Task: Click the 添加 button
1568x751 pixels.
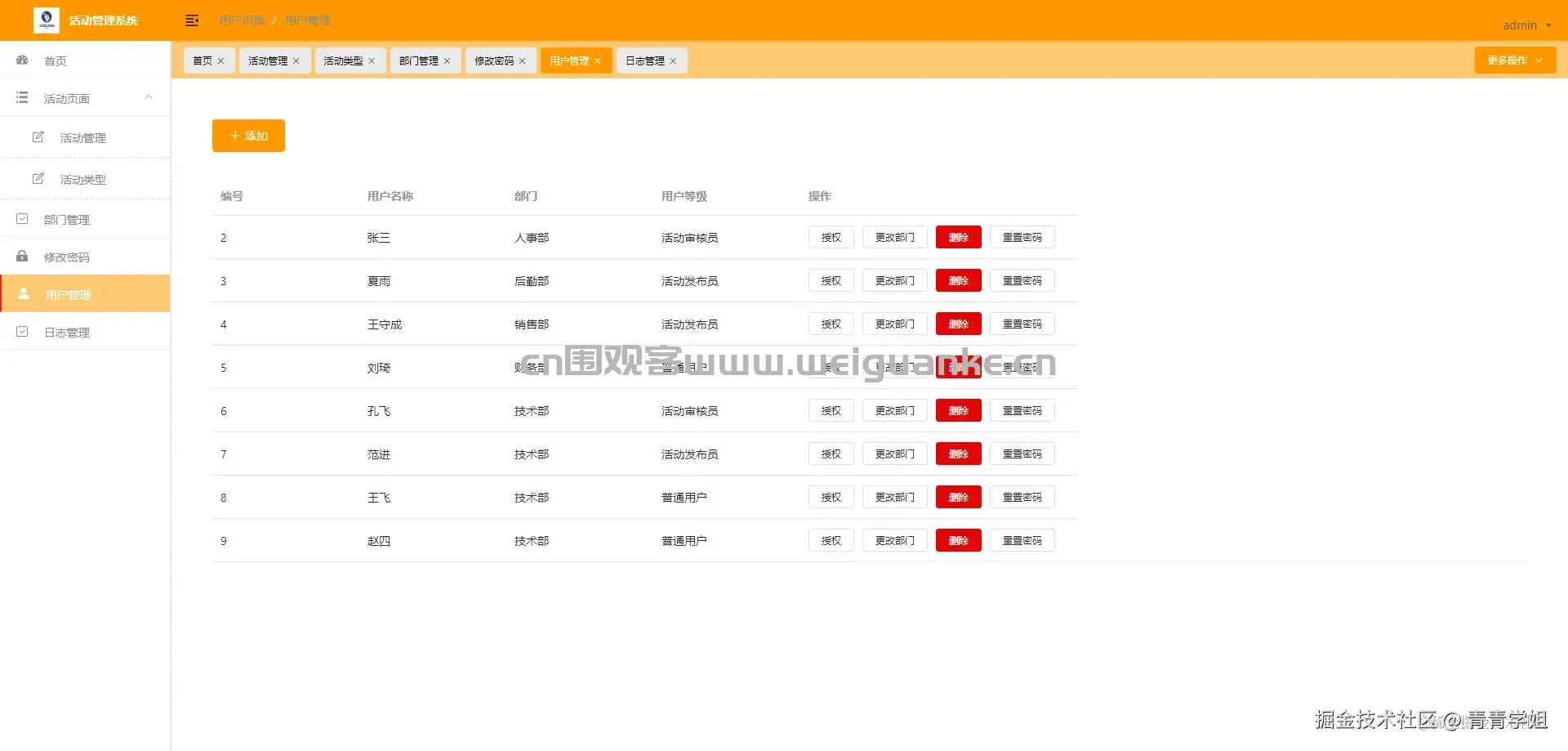Action: click(x=248, y=136)
